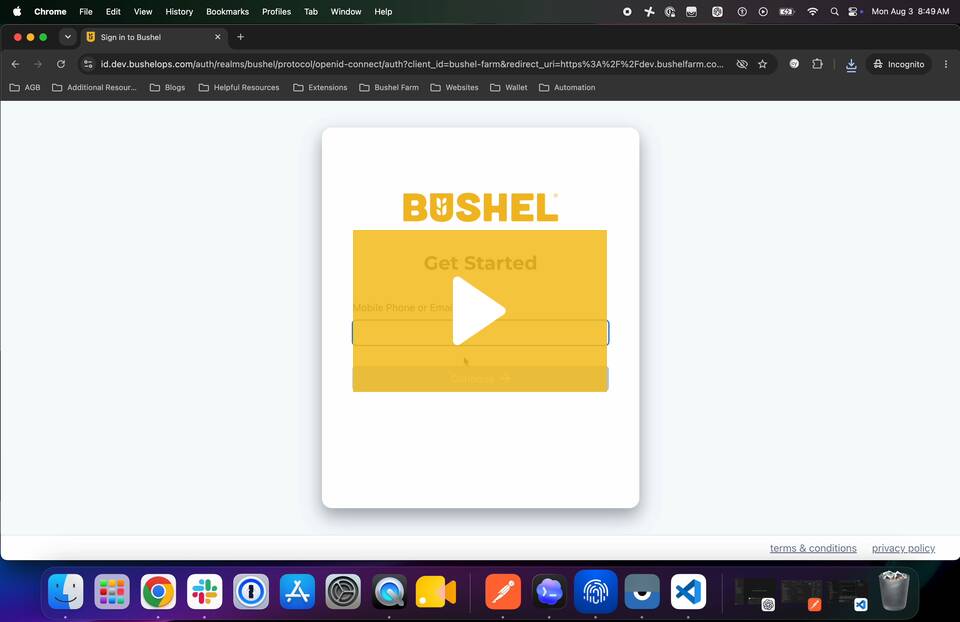Open a new tab with plus button

(x=241, y=37)
